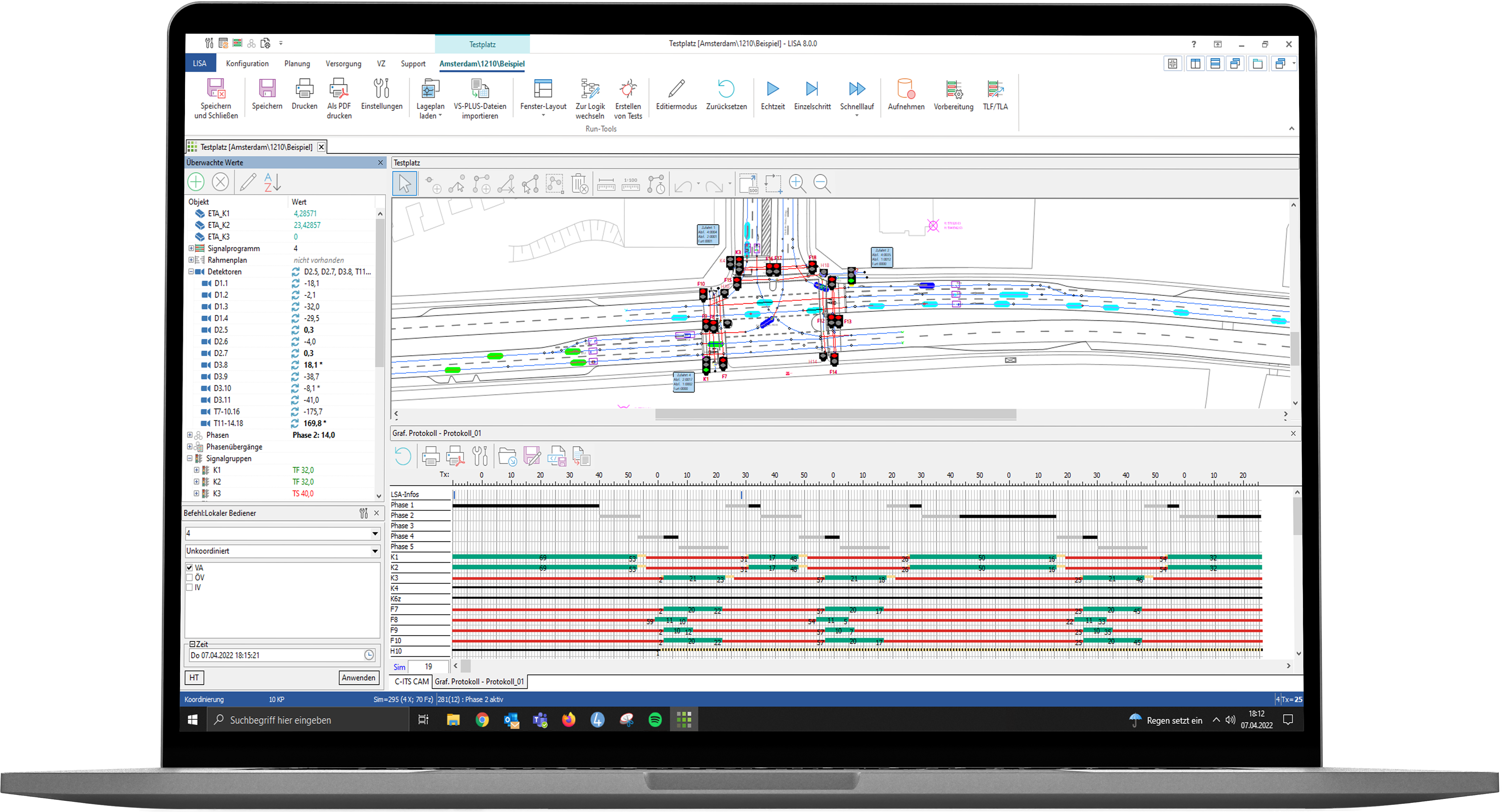Image resolution: width=1502 pixels, height=812 pixels.
Task: Expand the Phasen tree node
Action: click(190, 435)
